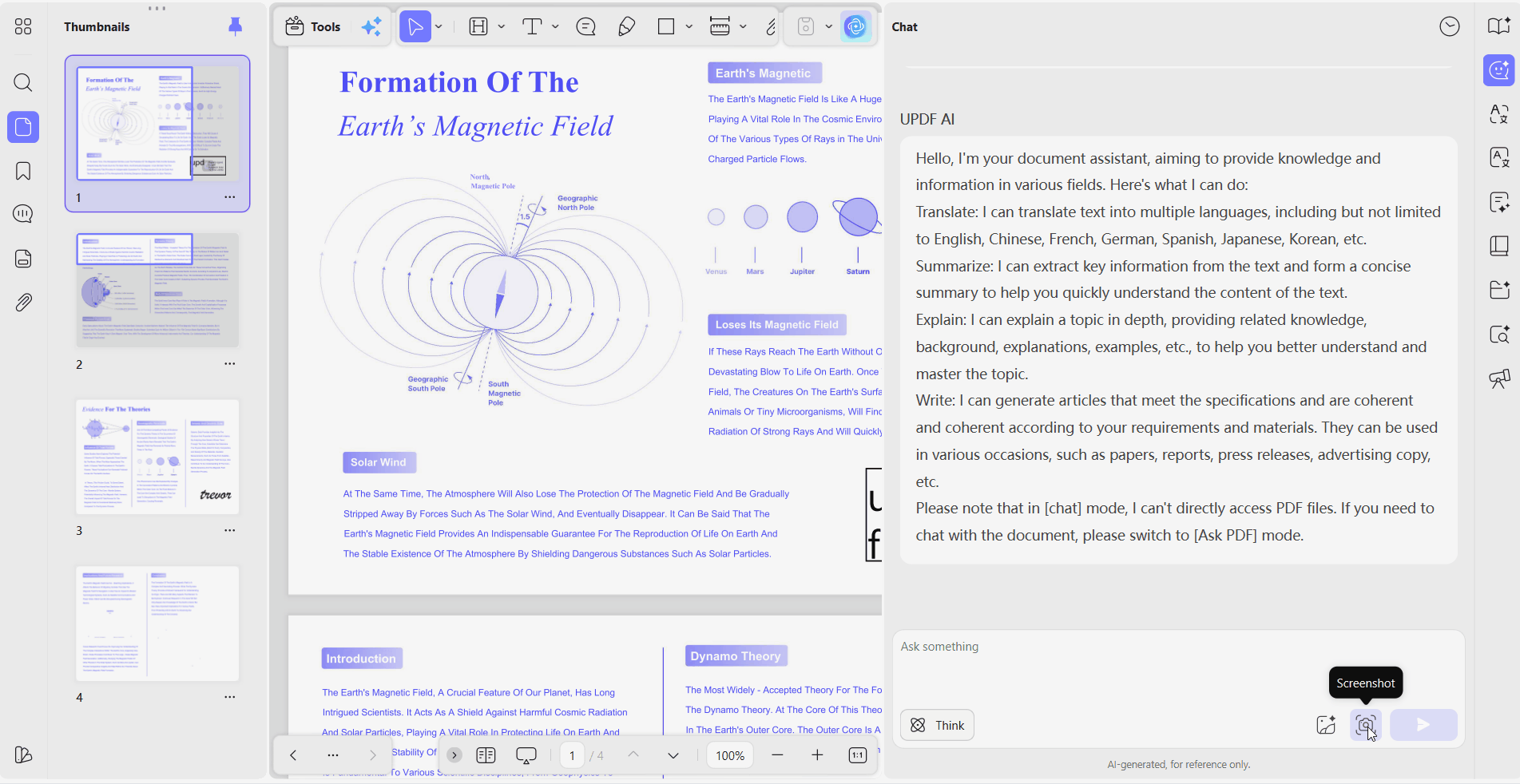Click the 'Solar Wind' heading label
The image size is (1520, 784).
click(378, 462)
